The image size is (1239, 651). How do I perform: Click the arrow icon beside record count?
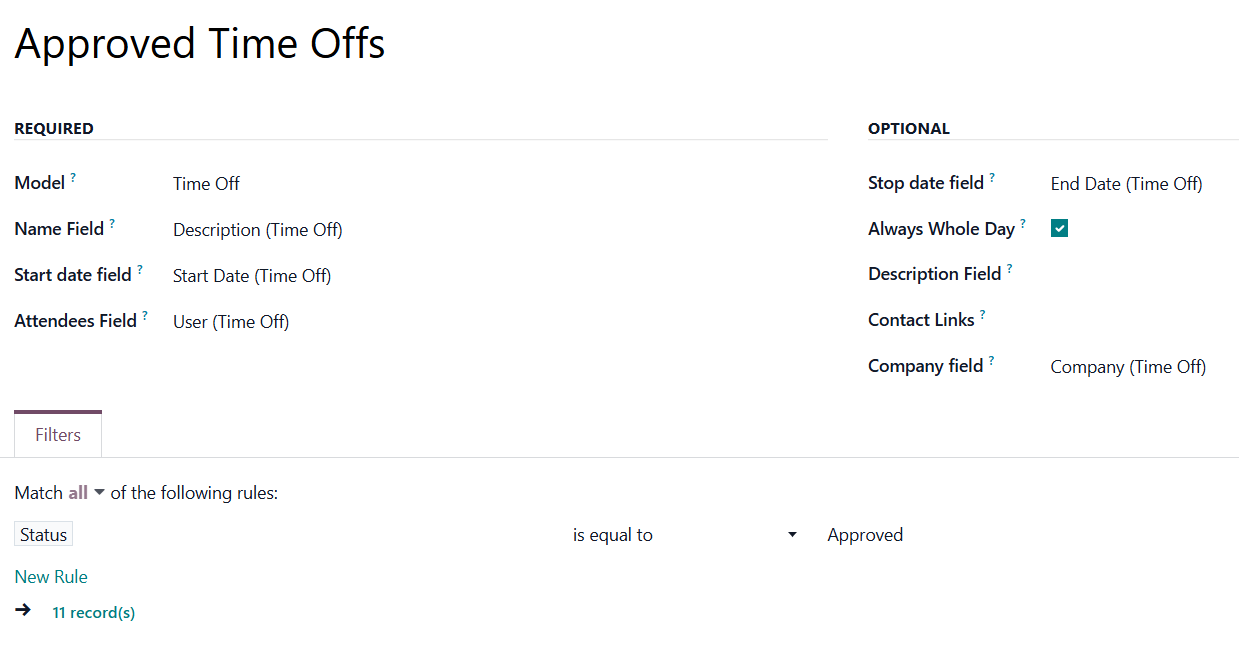(24, 610)
